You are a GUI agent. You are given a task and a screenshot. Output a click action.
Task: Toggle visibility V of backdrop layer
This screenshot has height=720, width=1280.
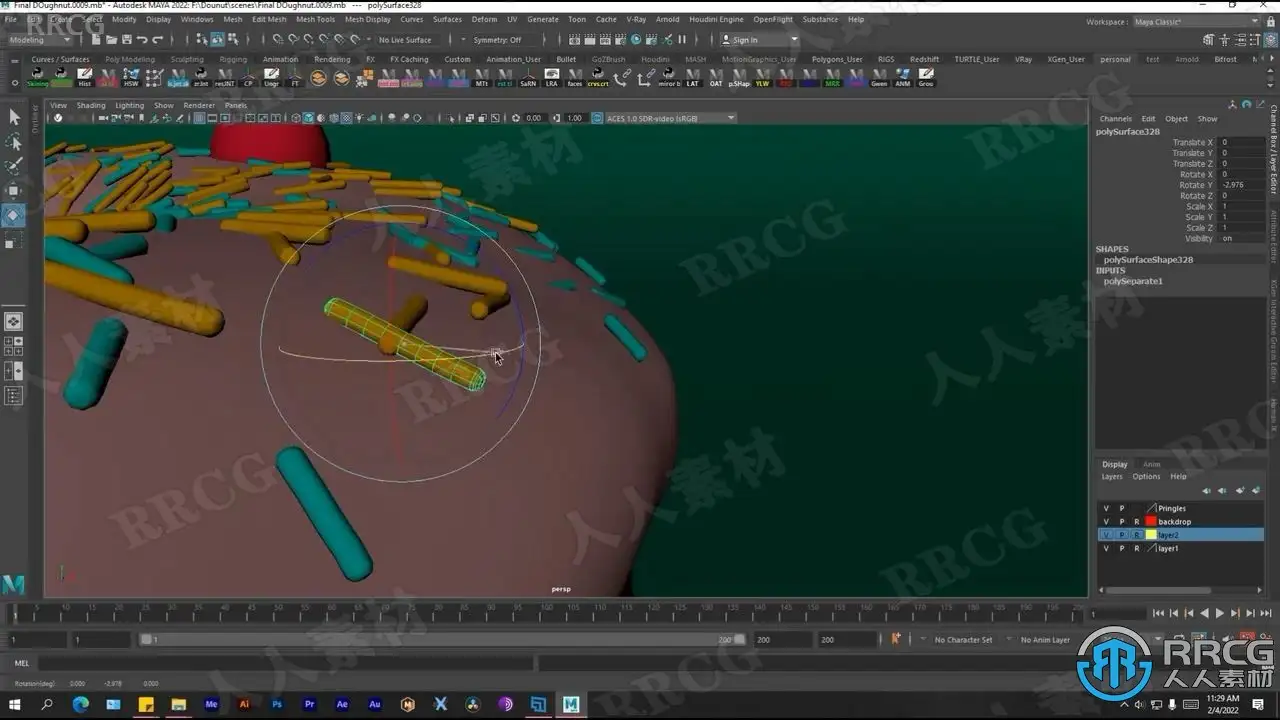(1106, 522)
